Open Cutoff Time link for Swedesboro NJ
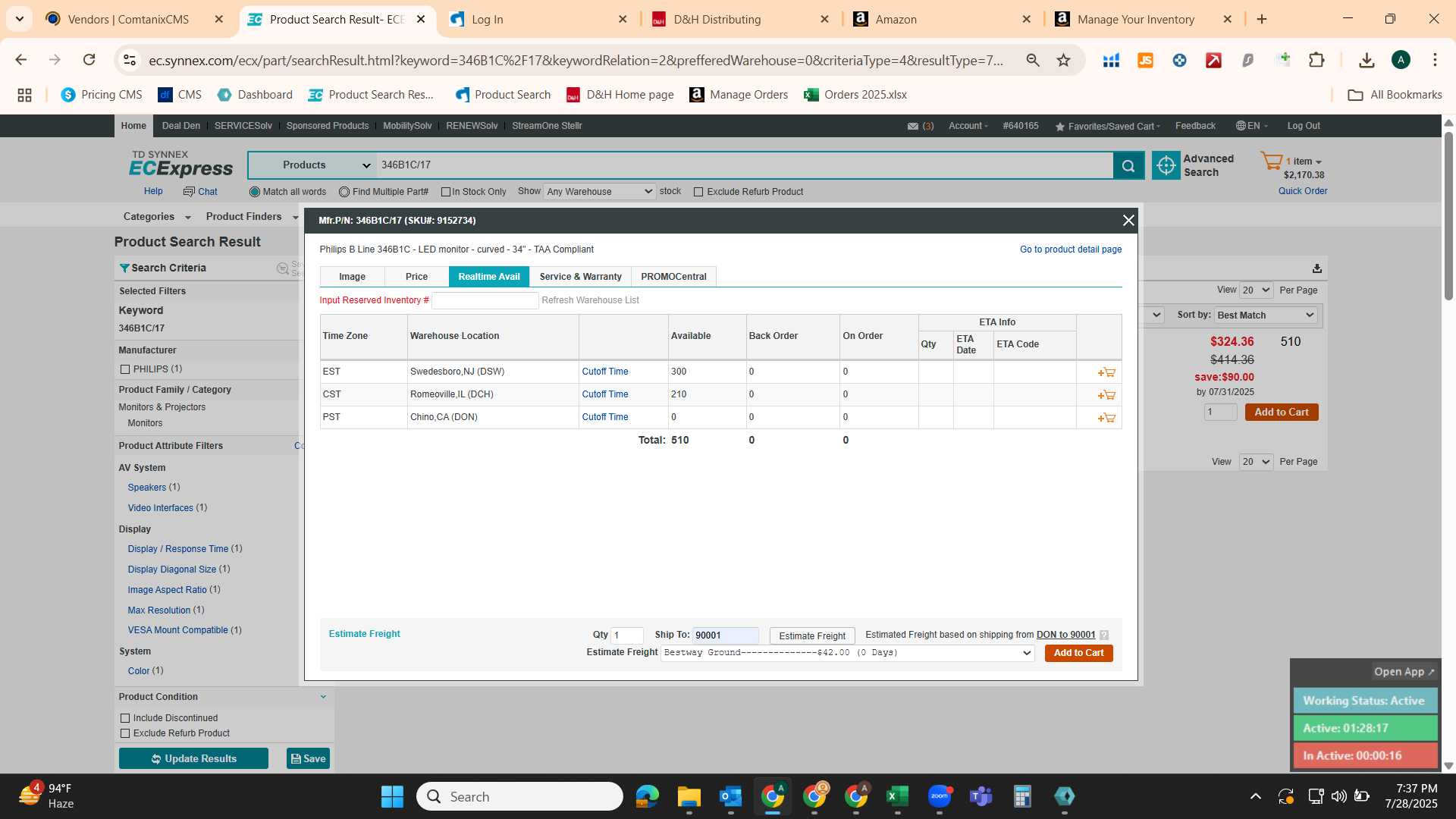The height and width of the screenshot is (819, 1456). tap(605, 372)
